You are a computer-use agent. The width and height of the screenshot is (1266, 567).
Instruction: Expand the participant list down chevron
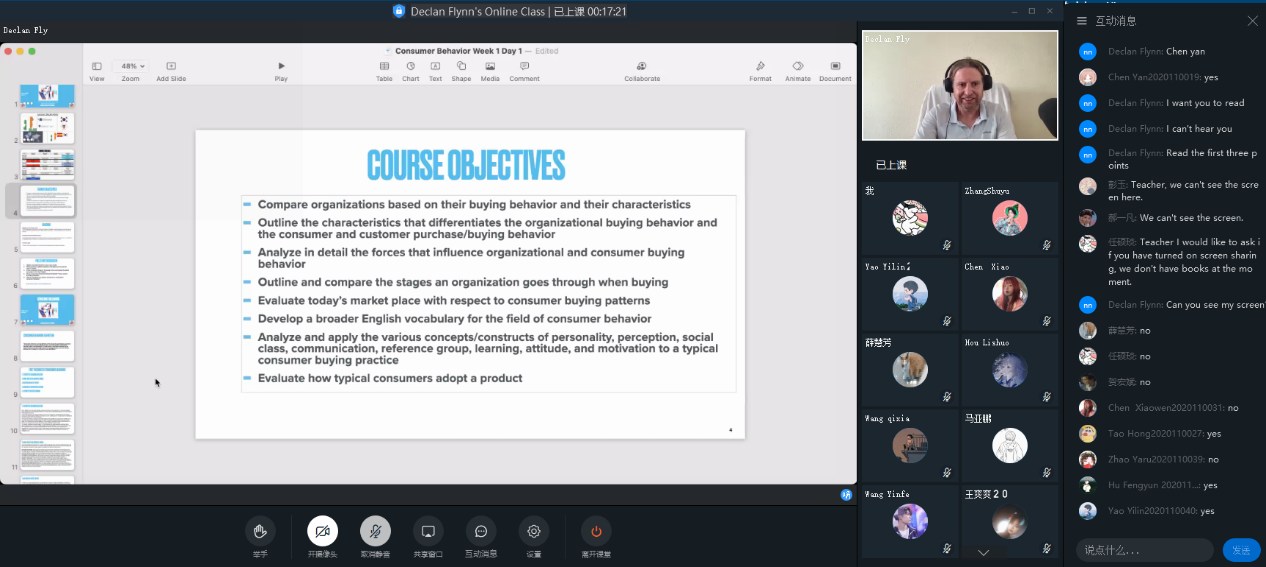tap(983, 552)
